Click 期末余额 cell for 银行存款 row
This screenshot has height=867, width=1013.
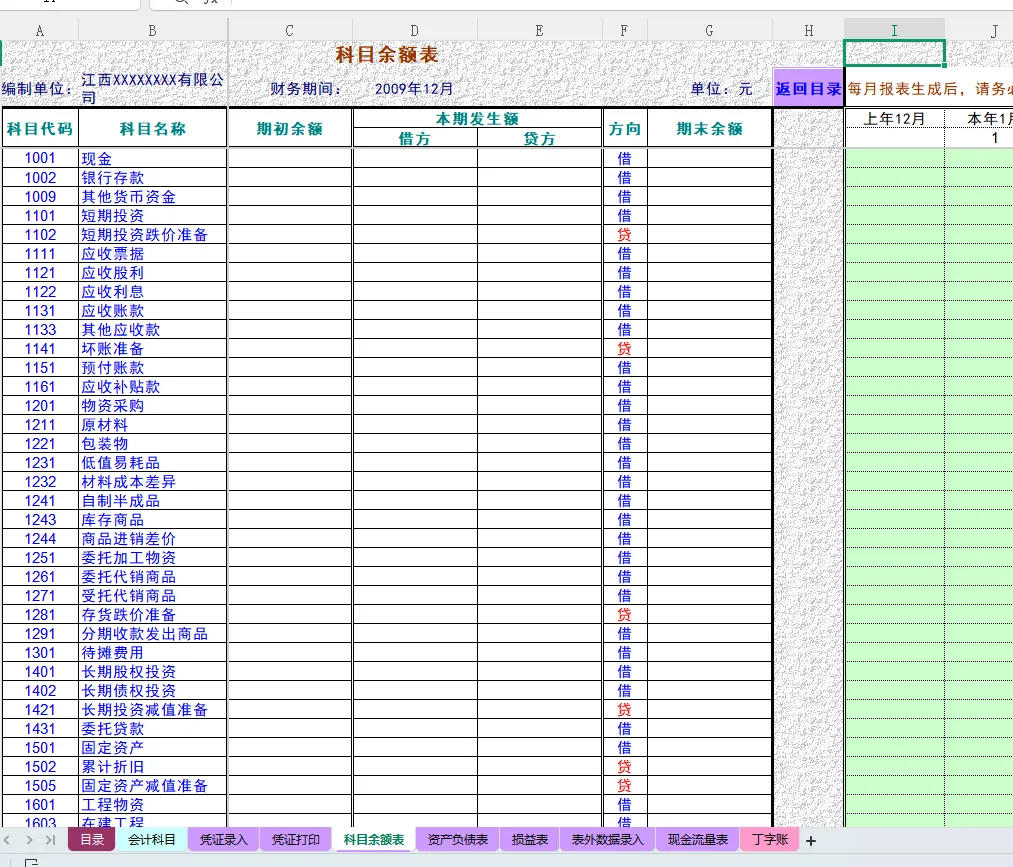coord(709,178)
